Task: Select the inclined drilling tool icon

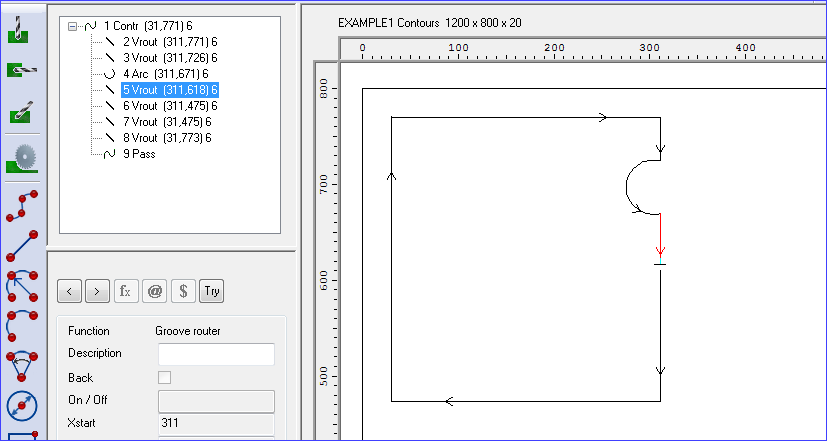Action: coord(21,111)
